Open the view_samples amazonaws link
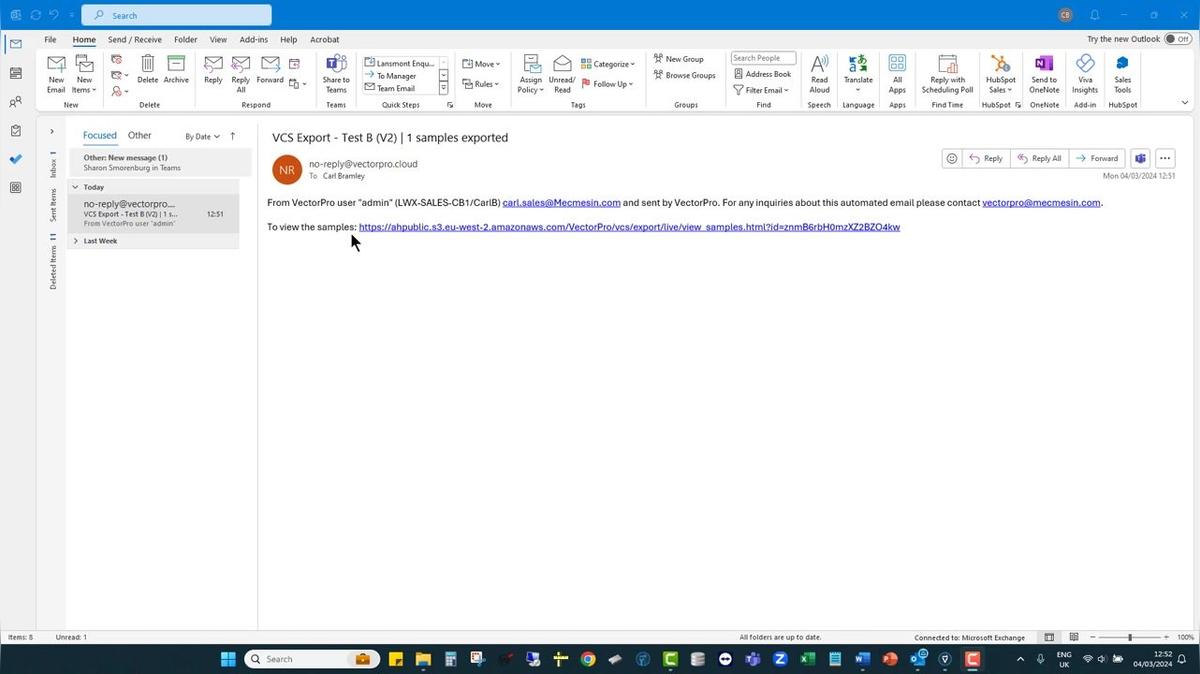Screen dimensions: 1200x674 click(629, 227)
